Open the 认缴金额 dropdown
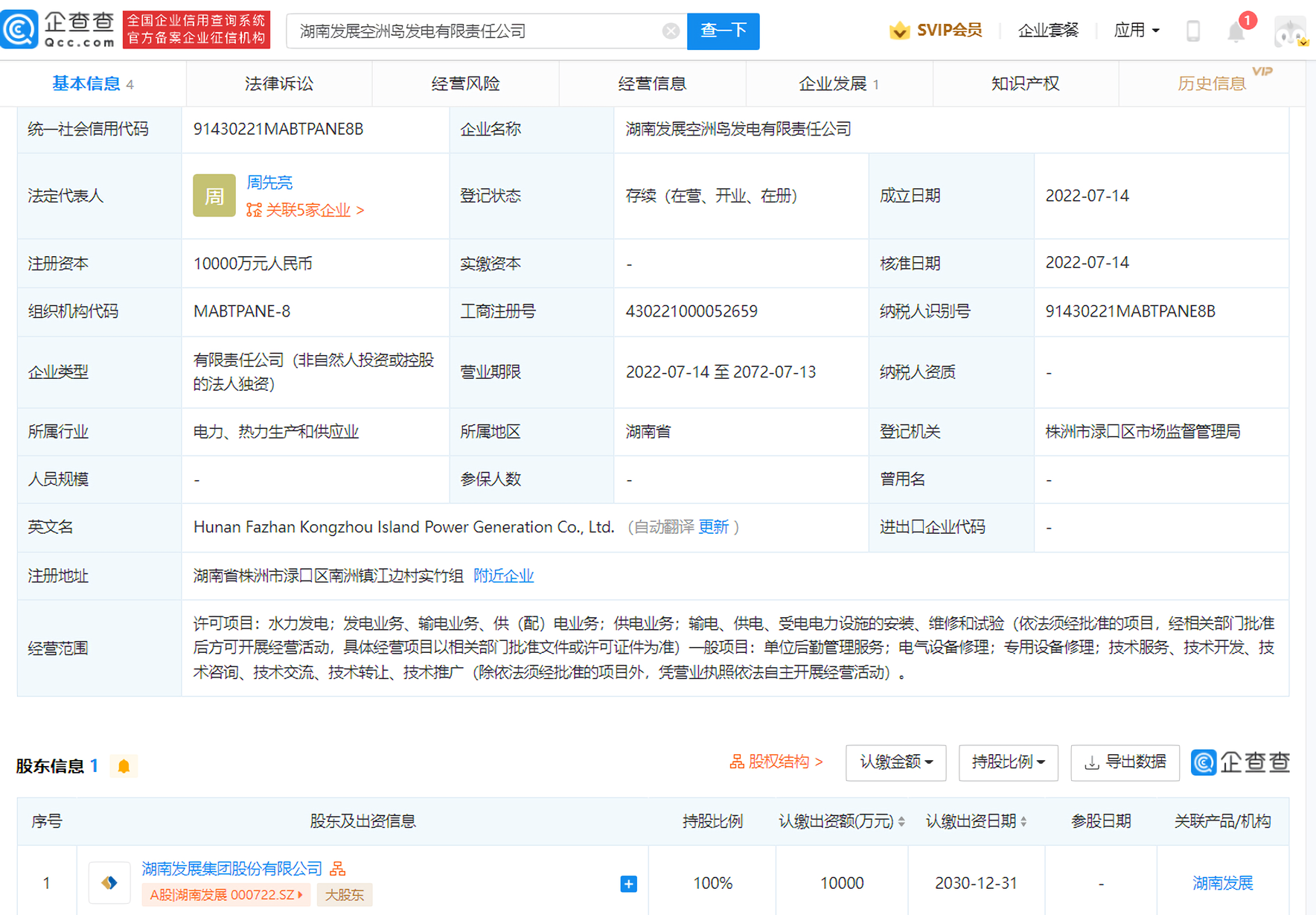The image size is (1316, 915). coord(895,762)
